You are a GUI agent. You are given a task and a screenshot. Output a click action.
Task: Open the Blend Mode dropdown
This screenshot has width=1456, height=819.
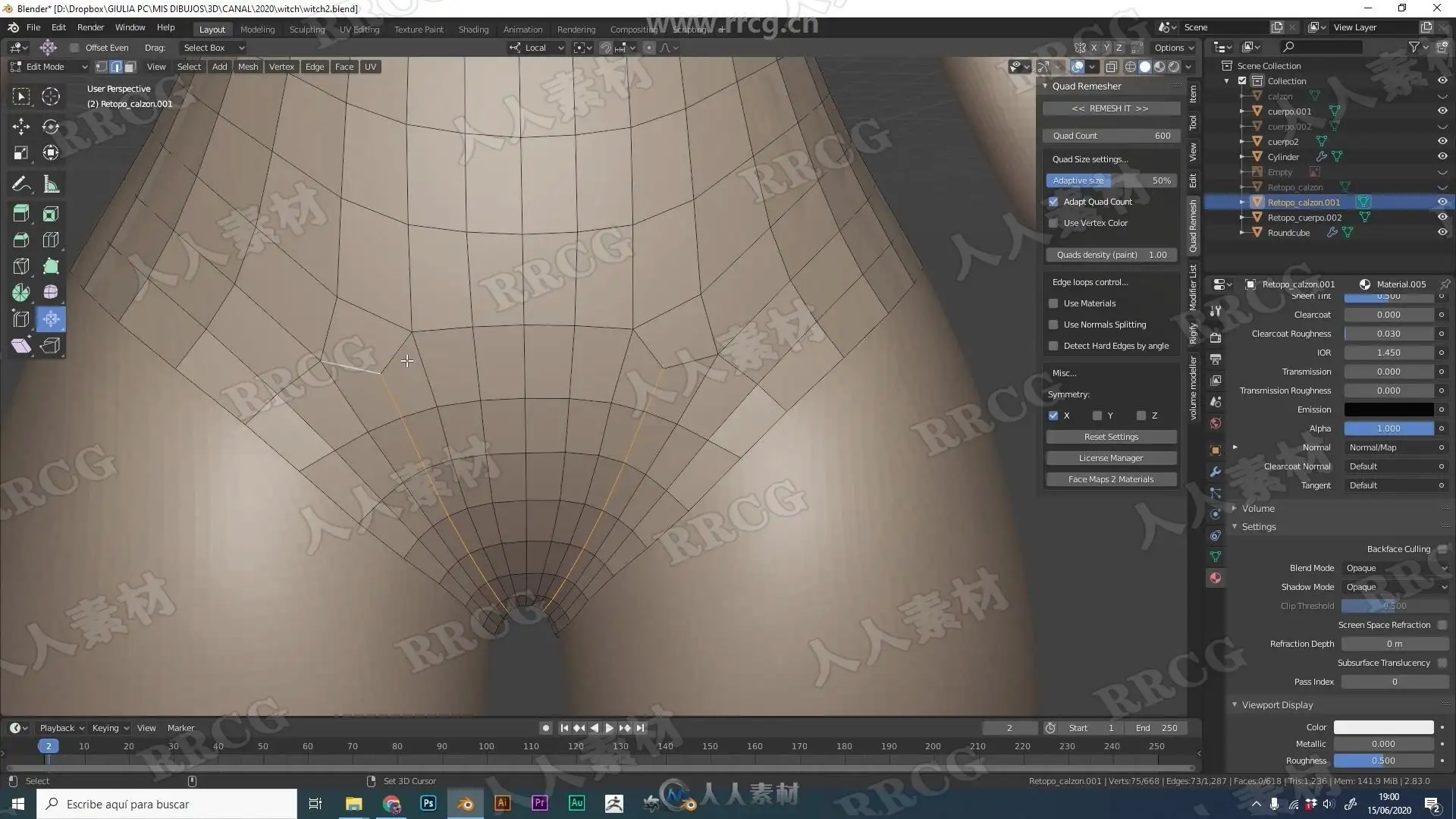point(1395,568)
